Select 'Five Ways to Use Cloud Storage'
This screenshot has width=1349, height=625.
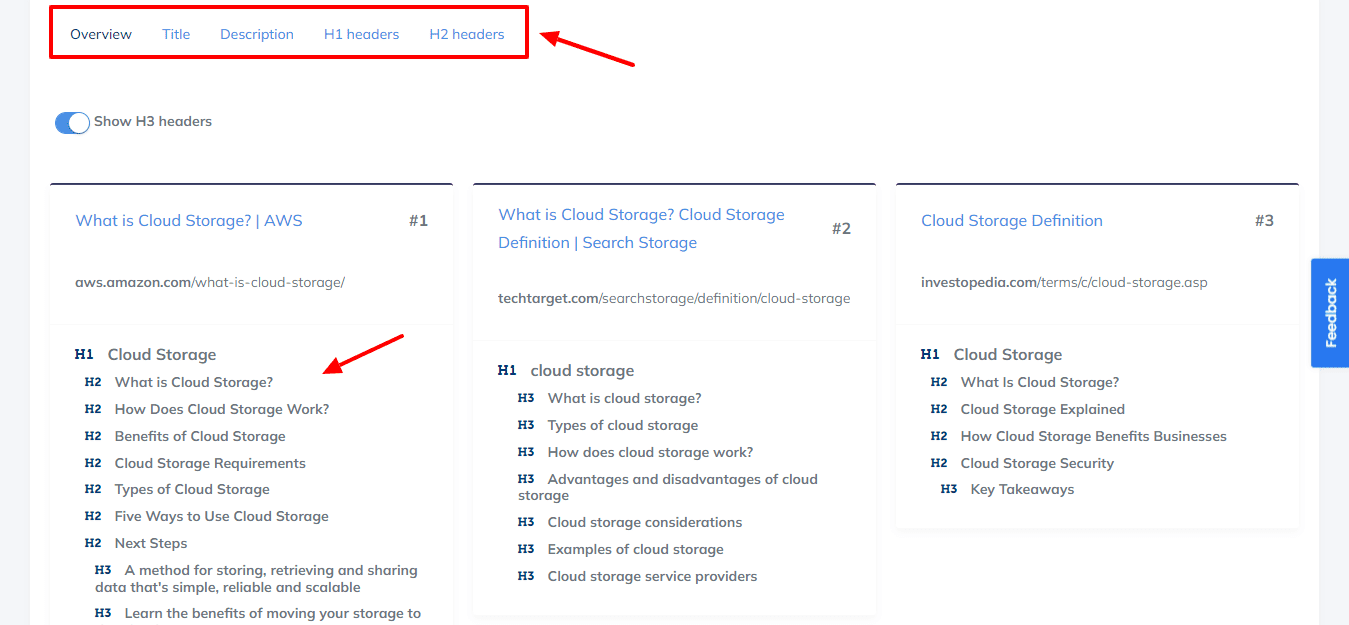222,516
